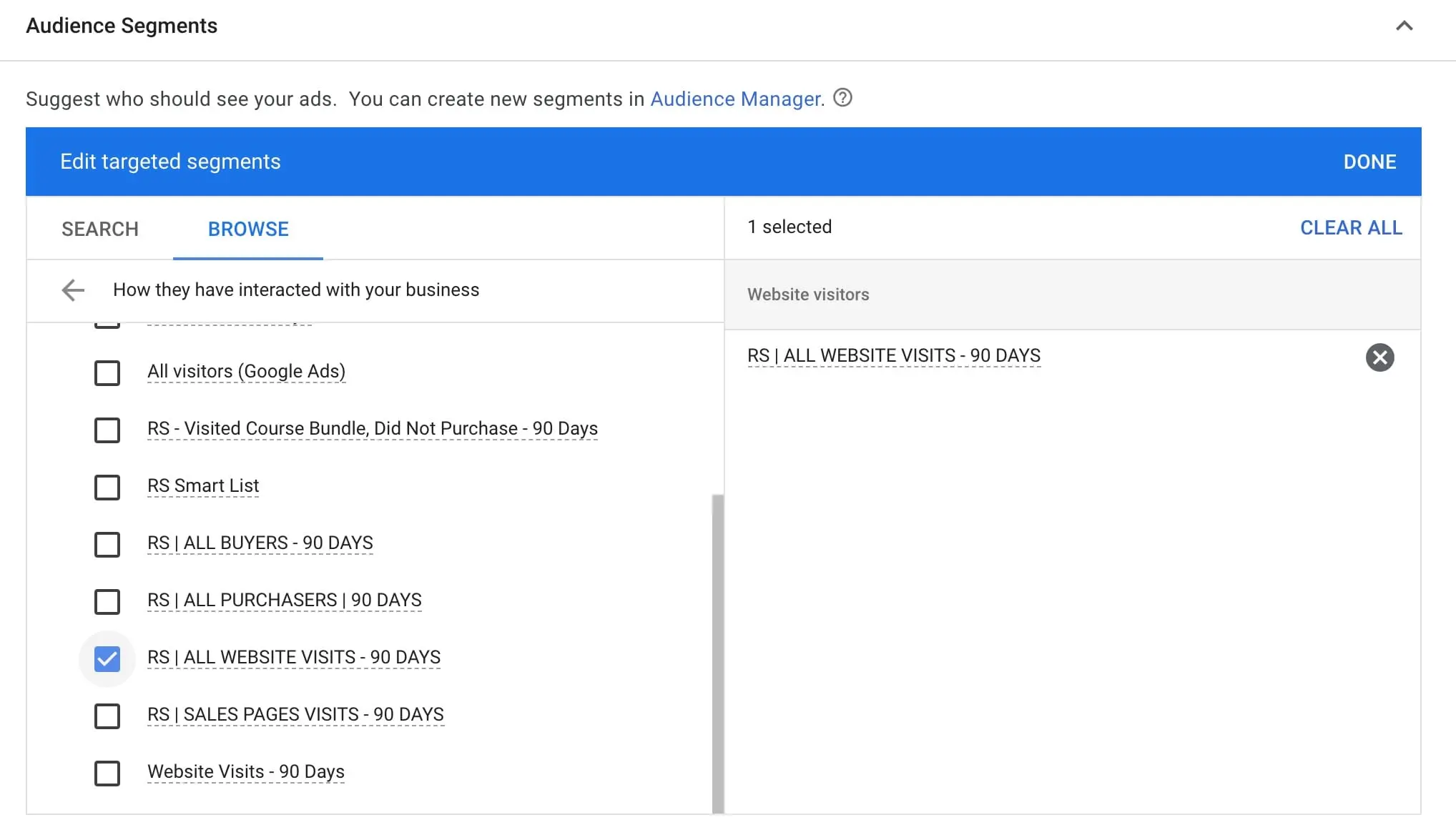
Task: Select the BROWSE tab
Action: pyautogui.click(x=248, y=229)
